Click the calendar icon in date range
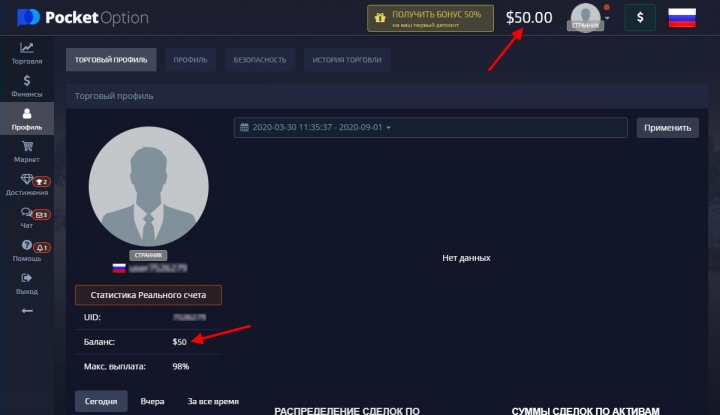720x415 pixels. (x=244, y=127)
